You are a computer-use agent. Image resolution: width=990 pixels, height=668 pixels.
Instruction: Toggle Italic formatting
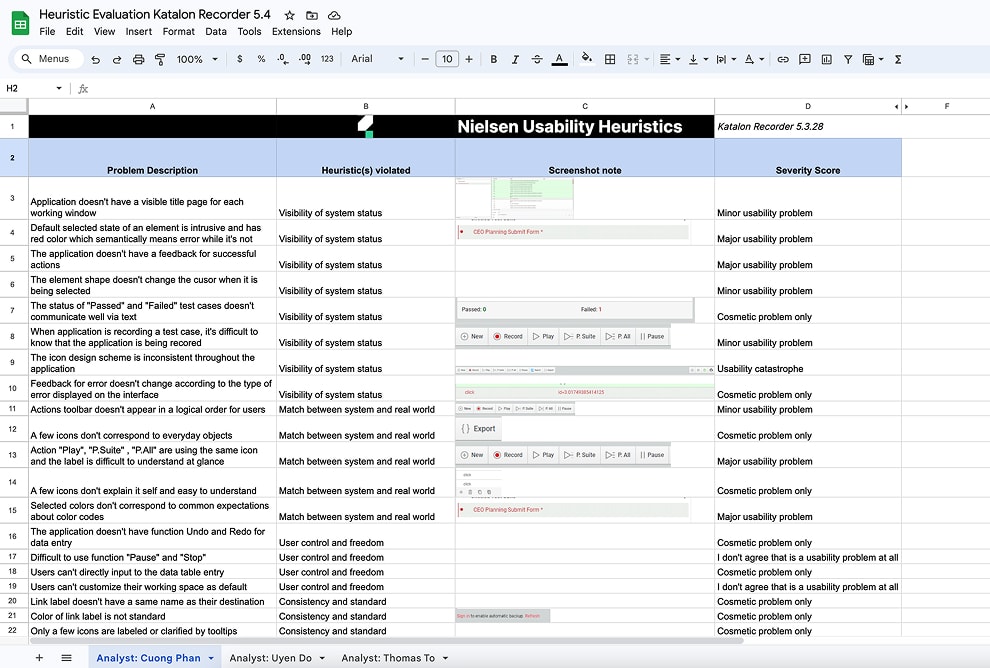coord(515,59)
